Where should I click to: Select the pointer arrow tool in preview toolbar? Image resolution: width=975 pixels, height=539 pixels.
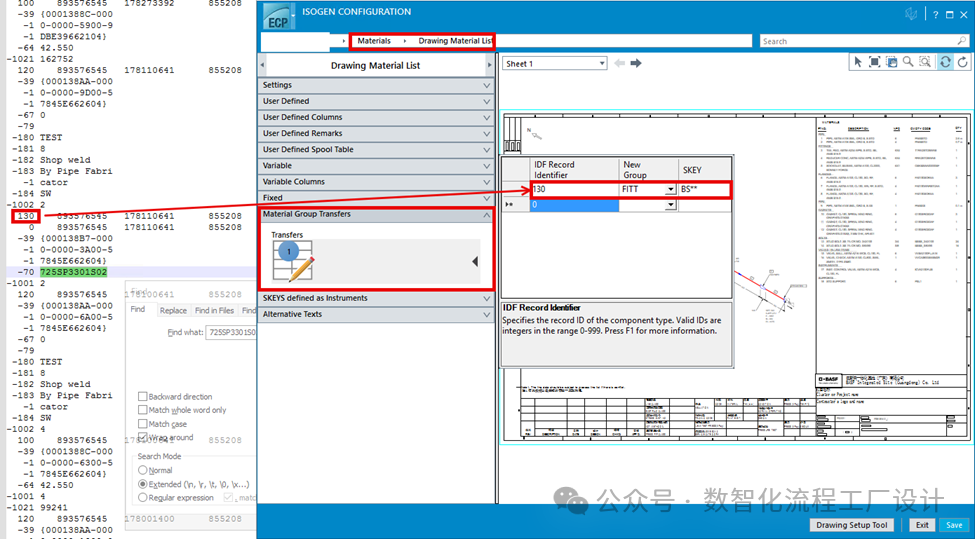(858, 62)
